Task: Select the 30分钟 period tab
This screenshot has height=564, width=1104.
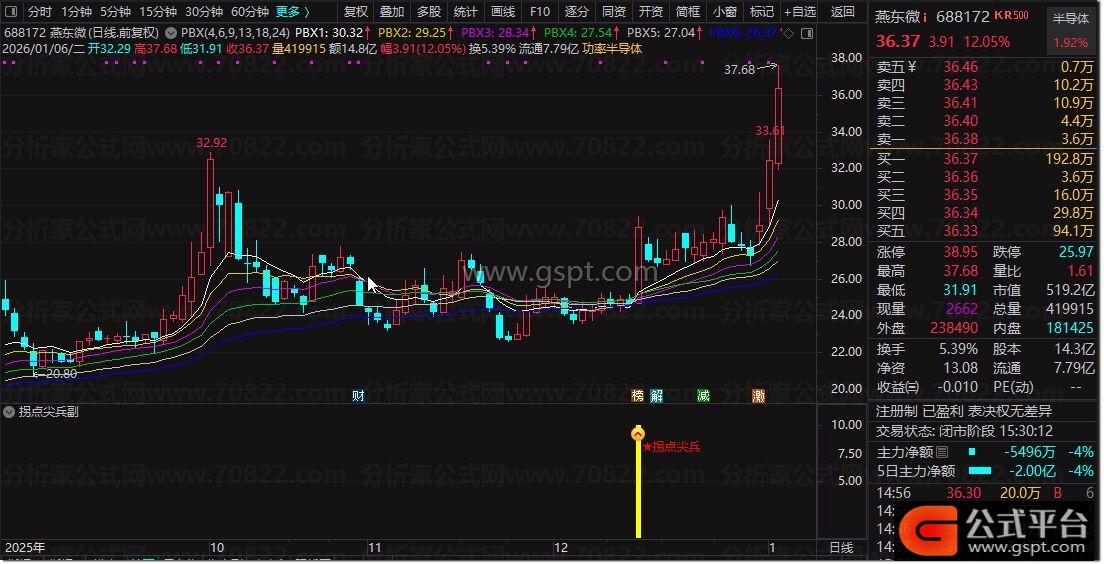Action: 204,12
